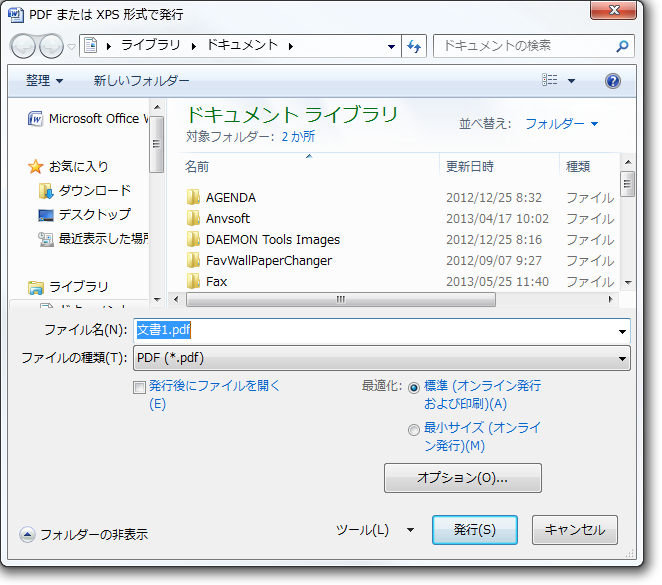This screenshot has width=662, height=585.
Task: Click the ファイル名 text field
Action: [380, 330]
